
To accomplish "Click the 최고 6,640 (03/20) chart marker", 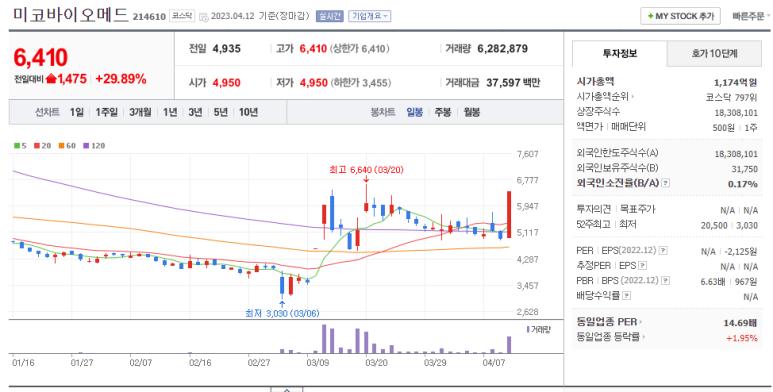I will click(x=366, y=170).
